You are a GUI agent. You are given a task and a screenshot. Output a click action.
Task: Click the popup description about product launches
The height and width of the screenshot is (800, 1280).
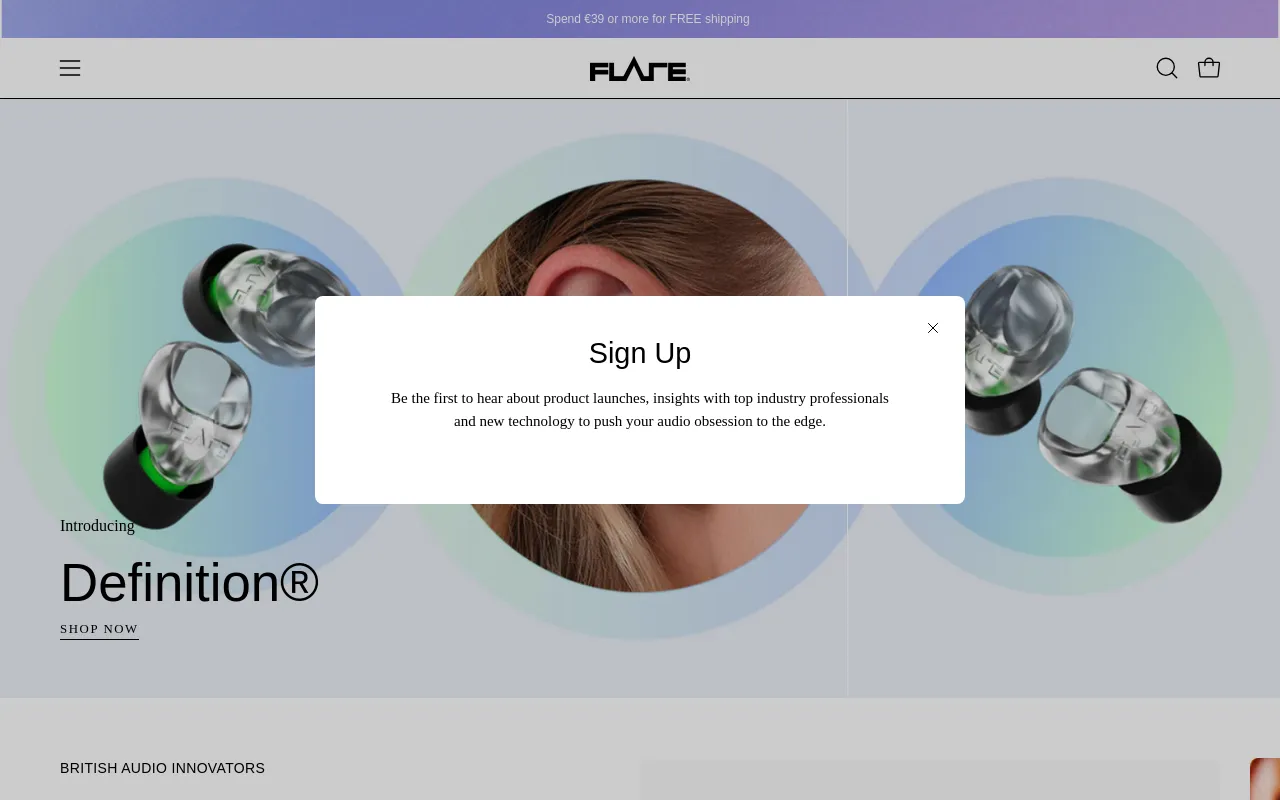click(x=639, y=410)
